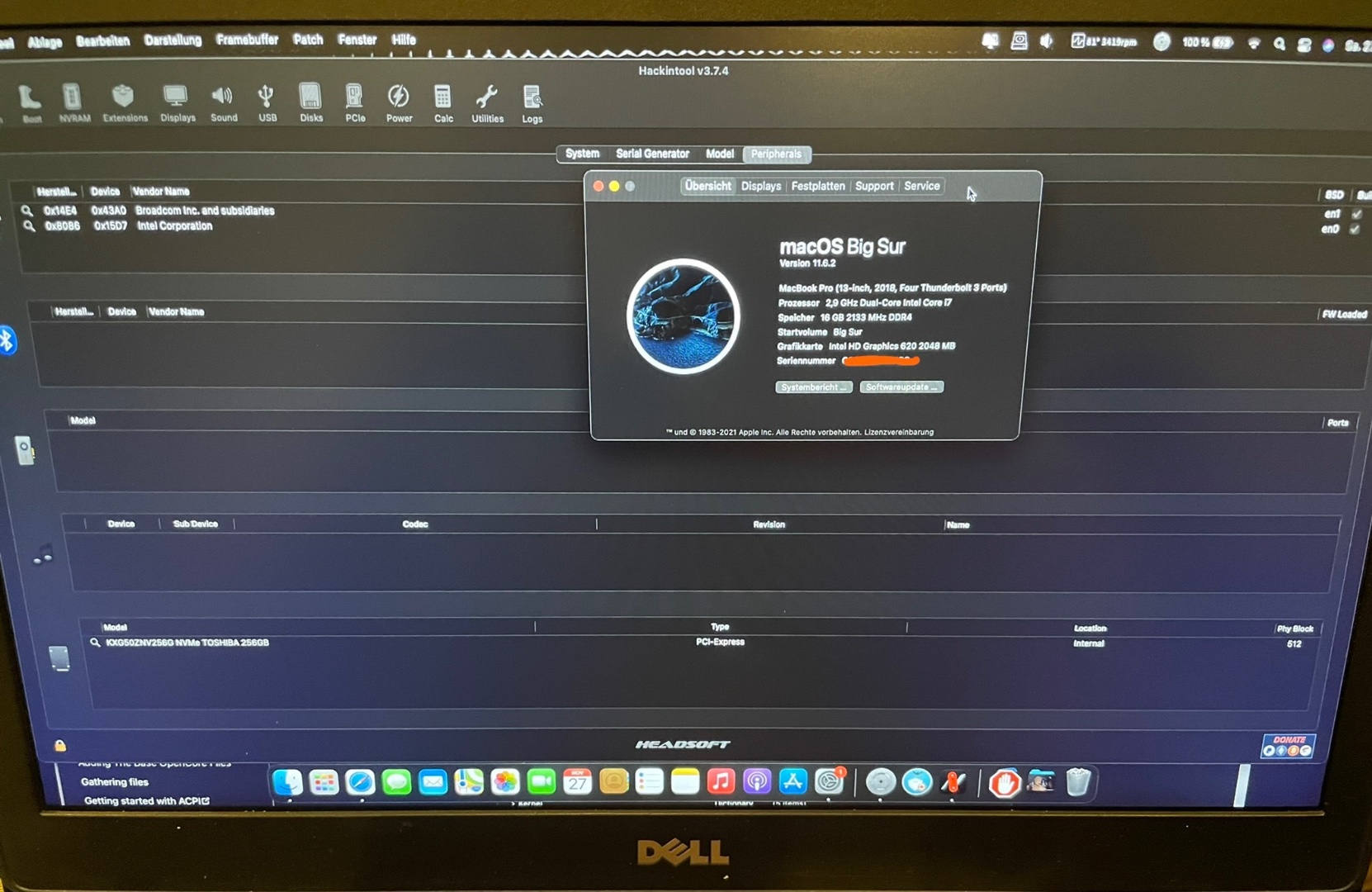
Task: Open Calendar from the Dock
Action: tap(578, 781)
